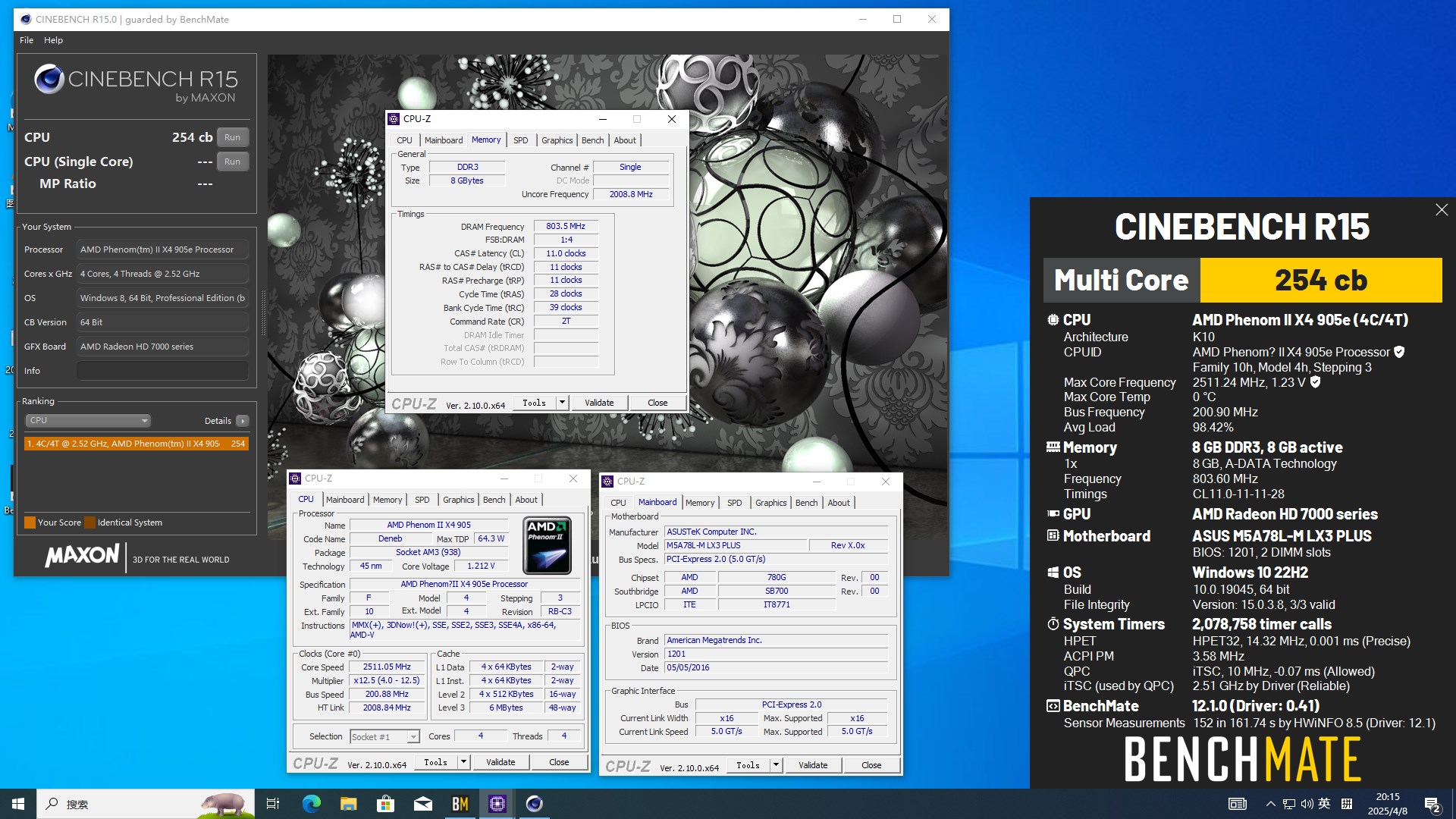The width and height of the screenshot is (1456, 819).
Task: Click the input method 英 indicator
Action: [x=1324, y=804]
